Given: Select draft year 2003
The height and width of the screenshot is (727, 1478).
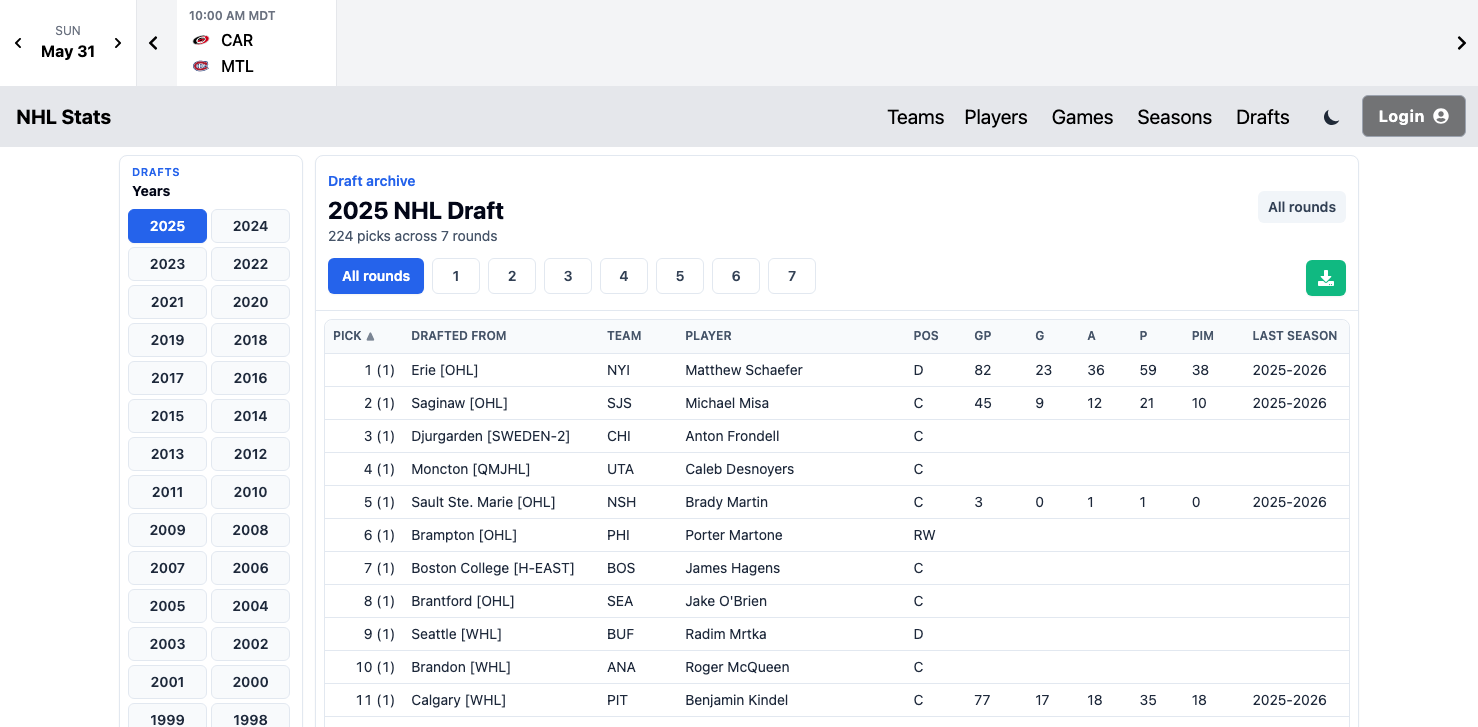Looking at the screenshot, I should pyautogui.click(x=167, y=644).
